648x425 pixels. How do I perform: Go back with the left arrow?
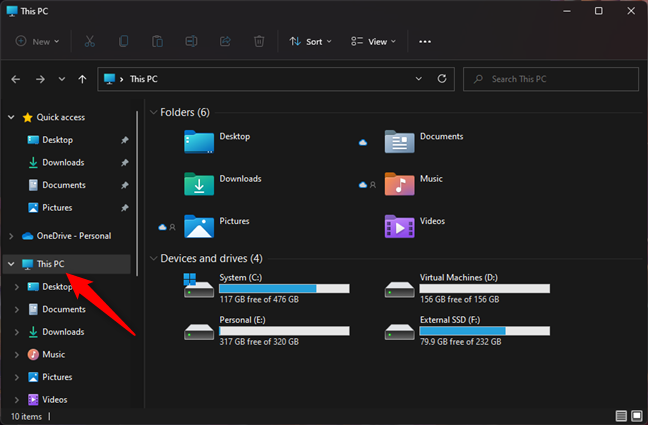click(16, 79)
